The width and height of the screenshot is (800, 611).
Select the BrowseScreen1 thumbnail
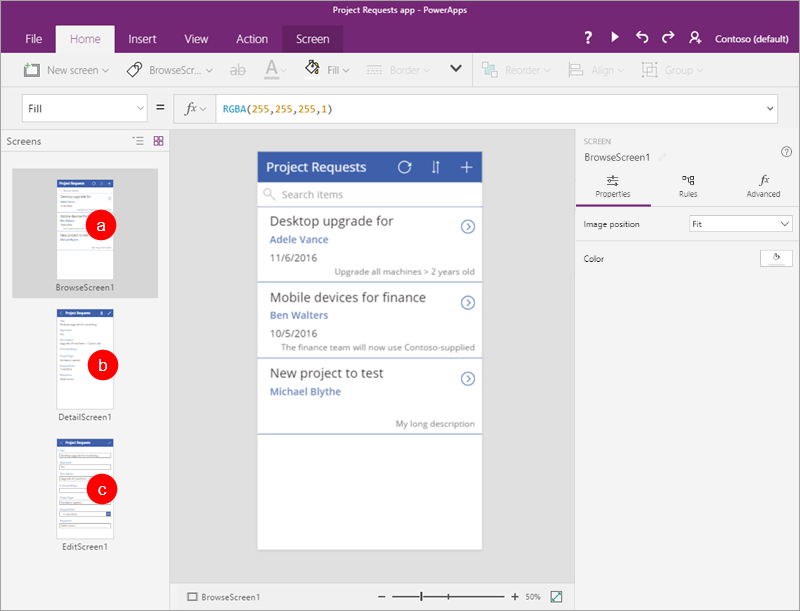click(85, 234)
